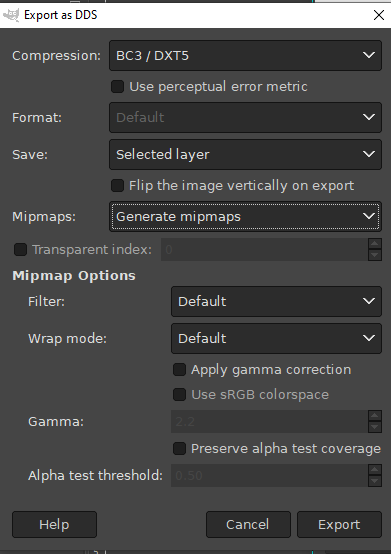Click the Gamma value field showing 2.2
391x554 pixels.
click(x=269, y=422)
